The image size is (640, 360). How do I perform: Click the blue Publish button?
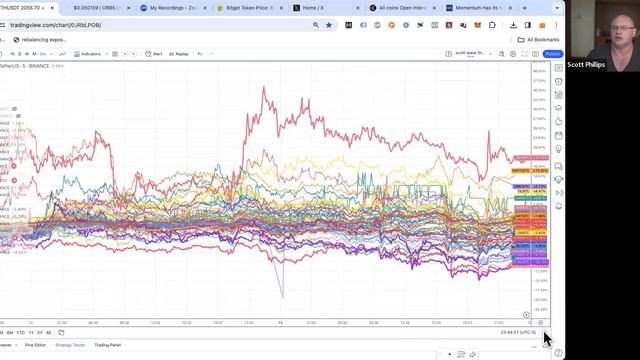[x=553, y=54]
